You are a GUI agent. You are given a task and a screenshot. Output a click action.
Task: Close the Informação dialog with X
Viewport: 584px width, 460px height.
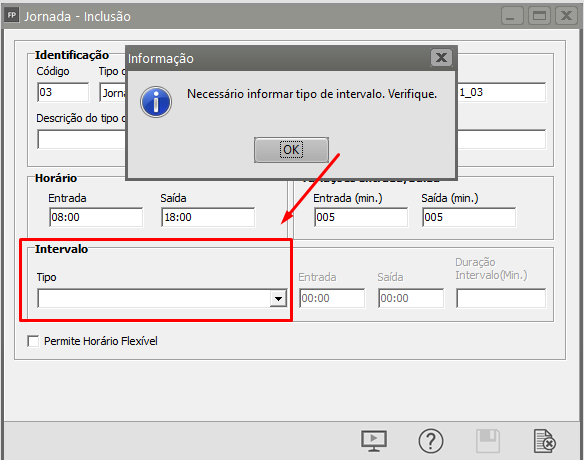click(x=441, y=58)
